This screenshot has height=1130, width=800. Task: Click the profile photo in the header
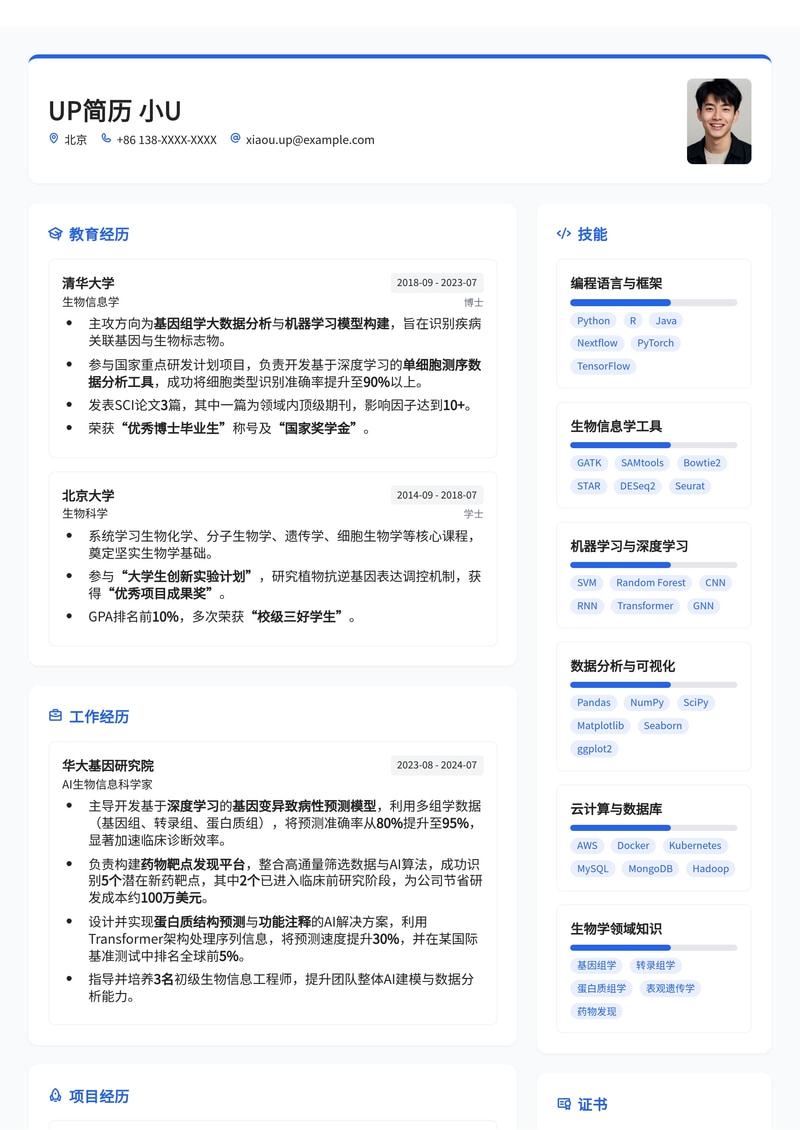(718, 122)
